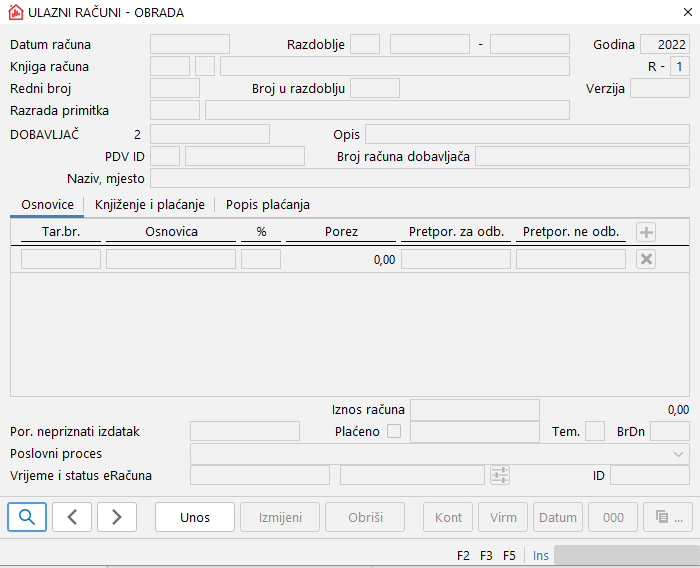Click the Broj računa dobavljača field
The width and height of the screenshot is (700, 568).
(582, 156)
